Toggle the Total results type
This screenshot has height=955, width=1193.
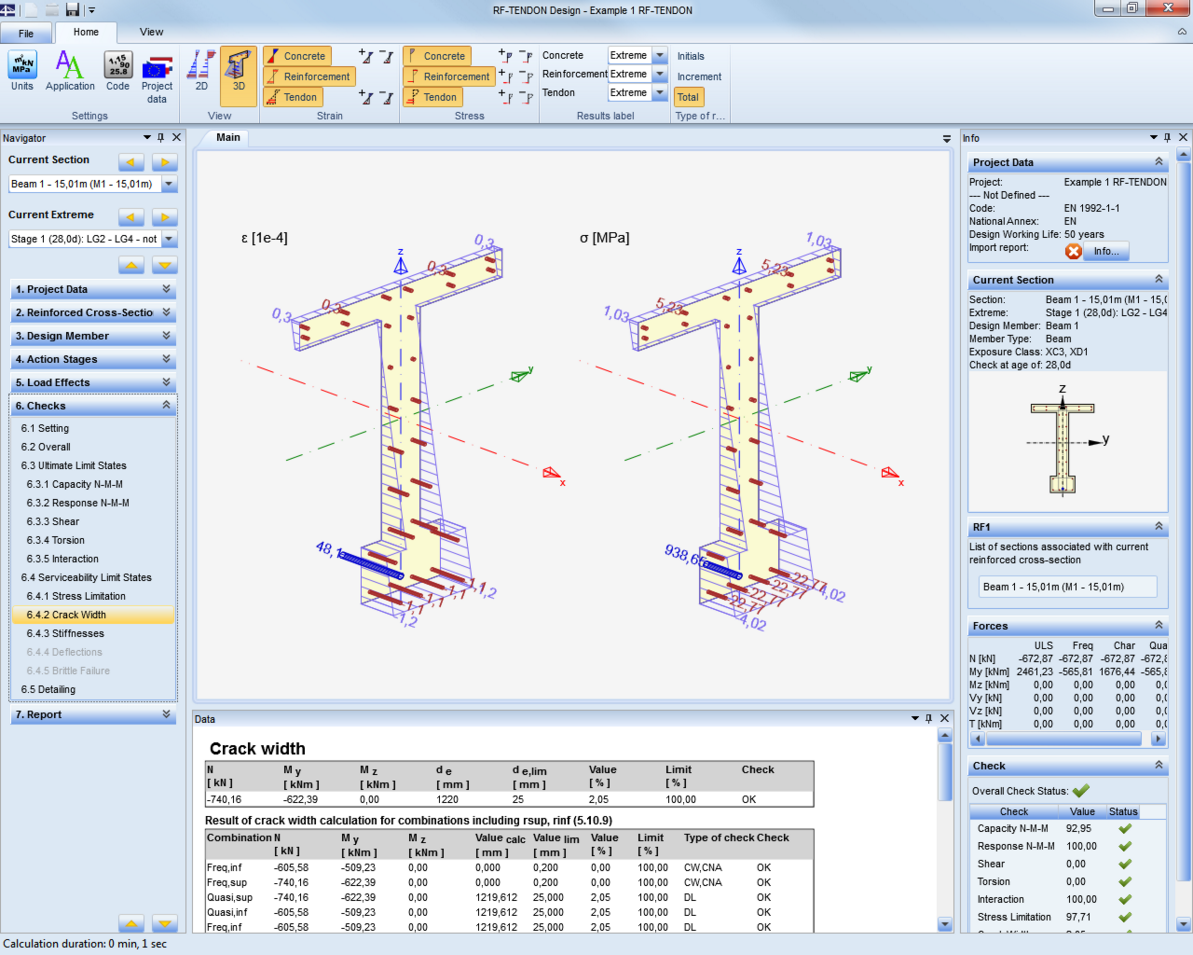point(687,97)
